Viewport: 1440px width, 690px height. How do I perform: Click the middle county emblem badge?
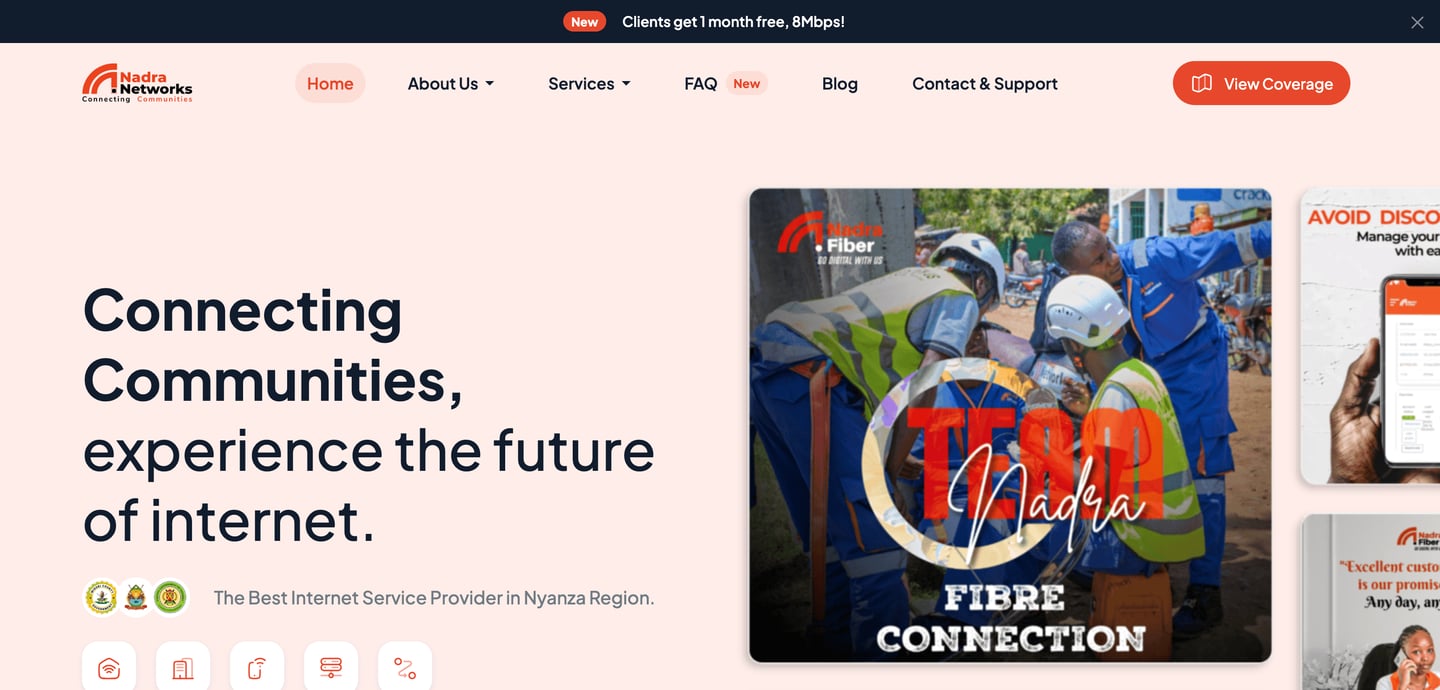click(x=136, y=598)
